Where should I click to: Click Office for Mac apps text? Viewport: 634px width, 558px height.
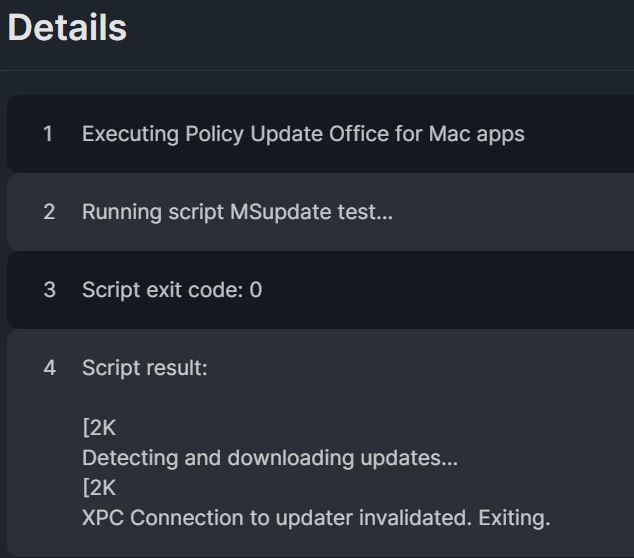[x=427, y=134]
